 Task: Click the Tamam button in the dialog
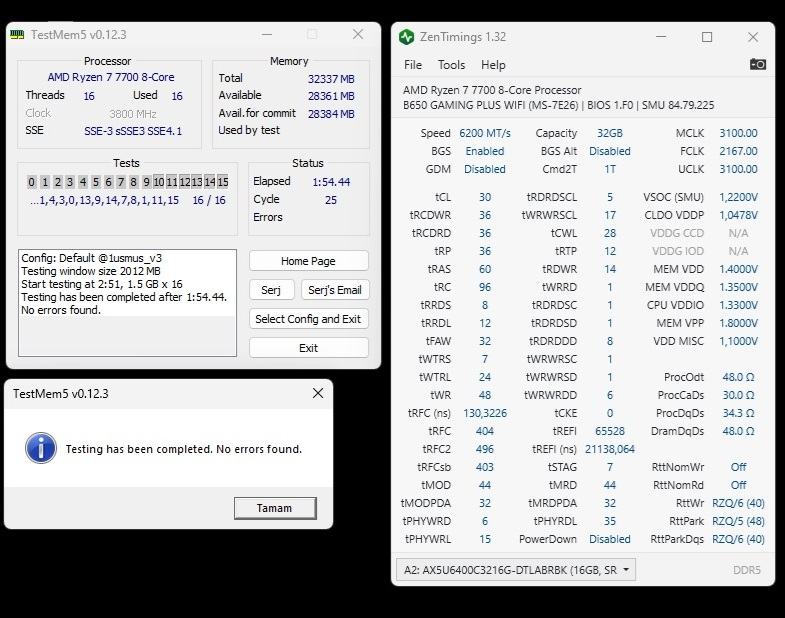click(275, 508)
